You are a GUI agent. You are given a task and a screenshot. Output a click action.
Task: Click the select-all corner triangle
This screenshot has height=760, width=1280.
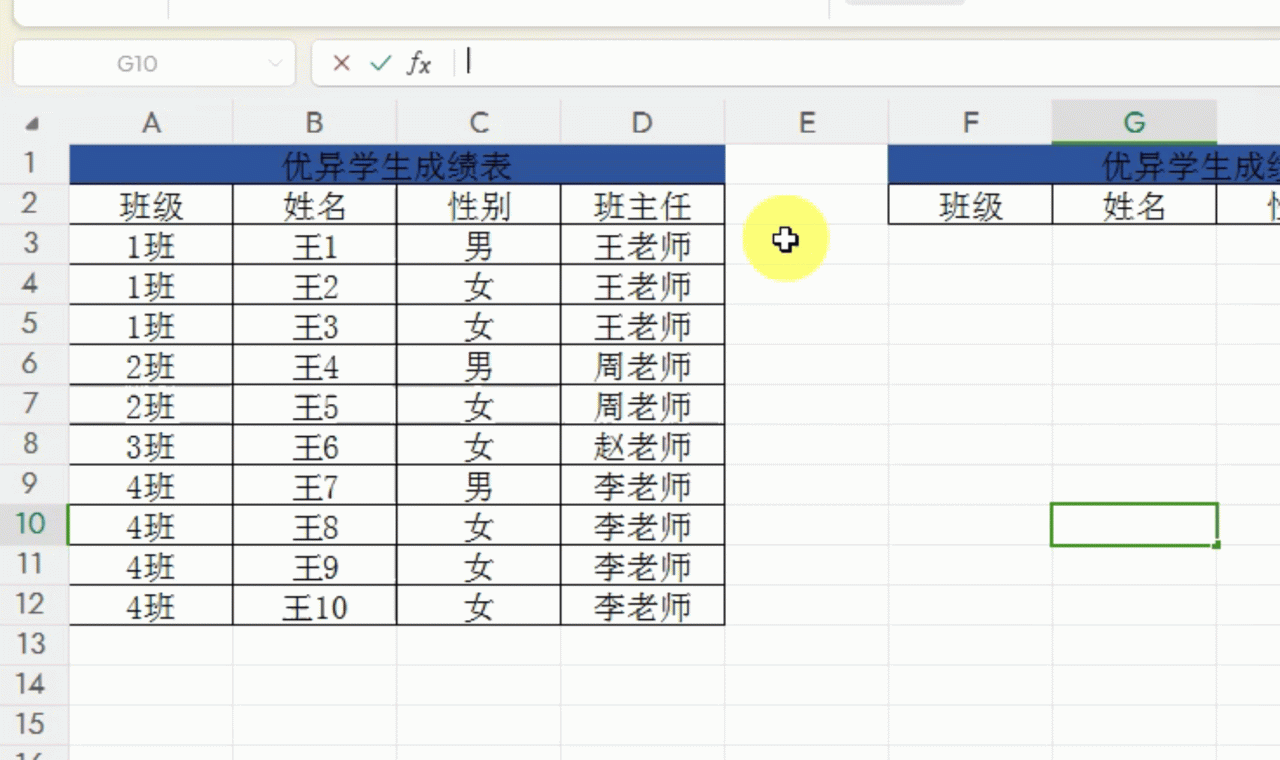pyautogui.click(x=32, y=124)
